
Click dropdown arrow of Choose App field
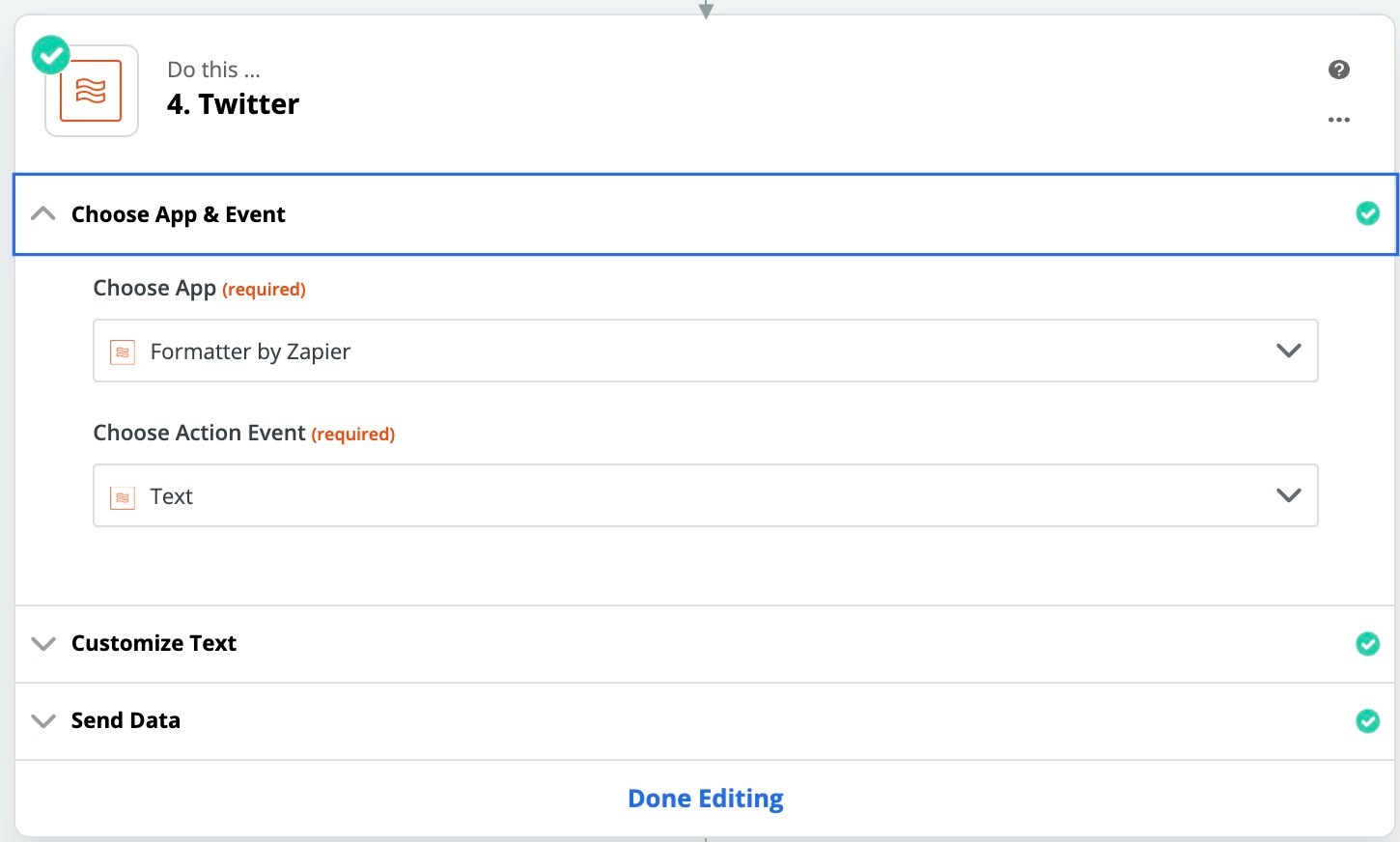pyautogui.click(x=1289, y=351)
